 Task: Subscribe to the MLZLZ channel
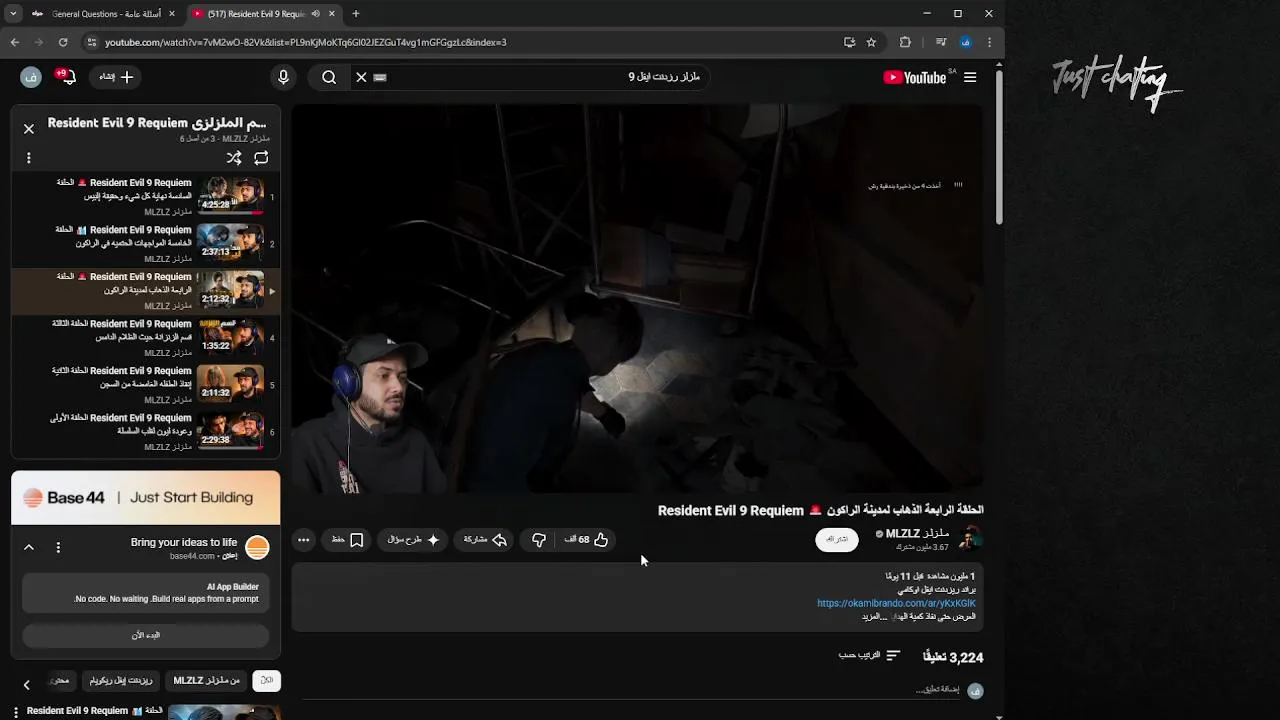pyautogui.click(x=837, y=539)
